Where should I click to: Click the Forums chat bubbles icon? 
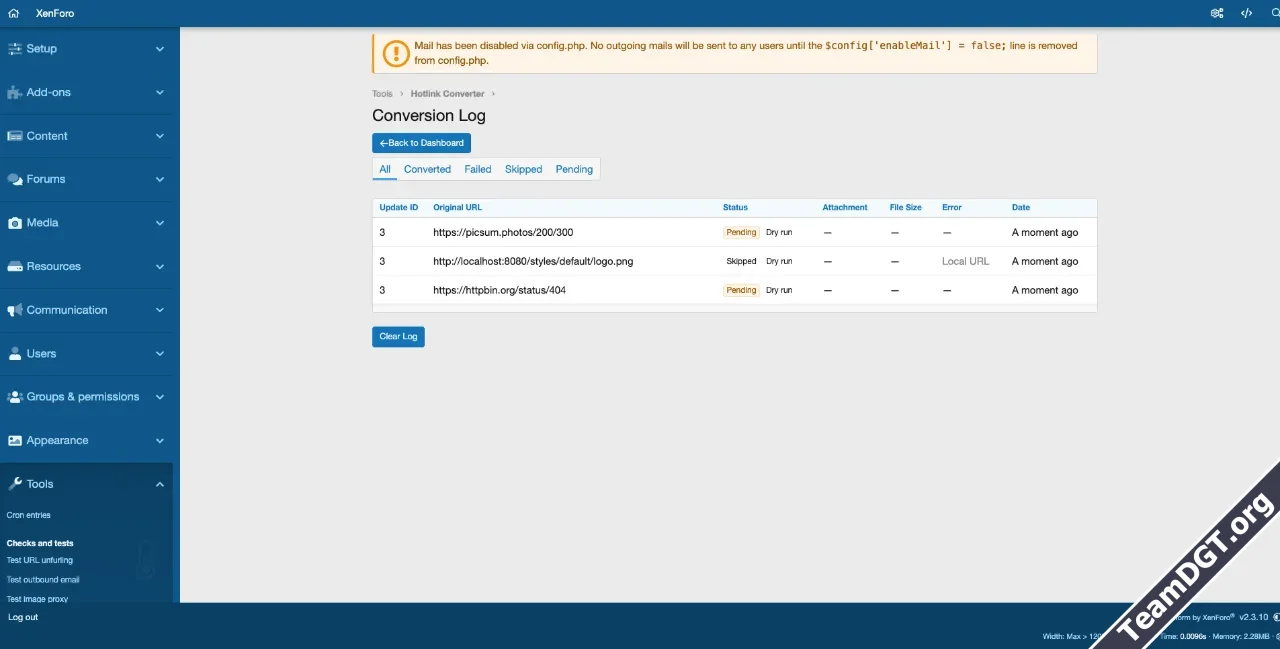pyautogui.click(x=15, y=180)
